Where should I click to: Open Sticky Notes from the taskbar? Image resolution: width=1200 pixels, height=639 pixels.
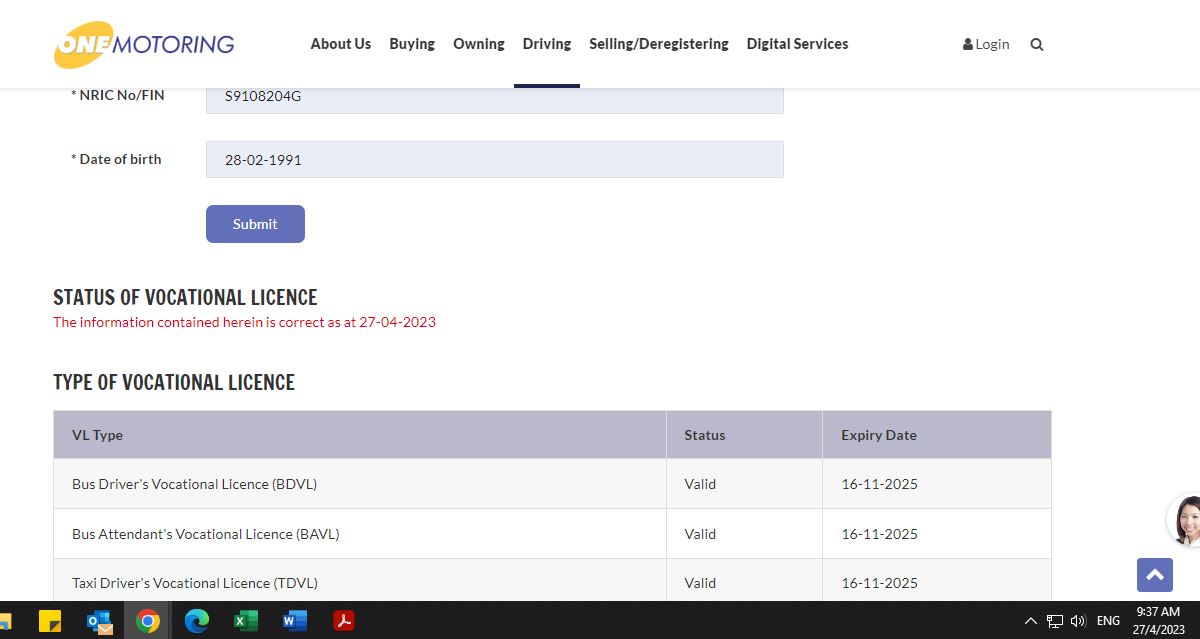tap(50, 621)
